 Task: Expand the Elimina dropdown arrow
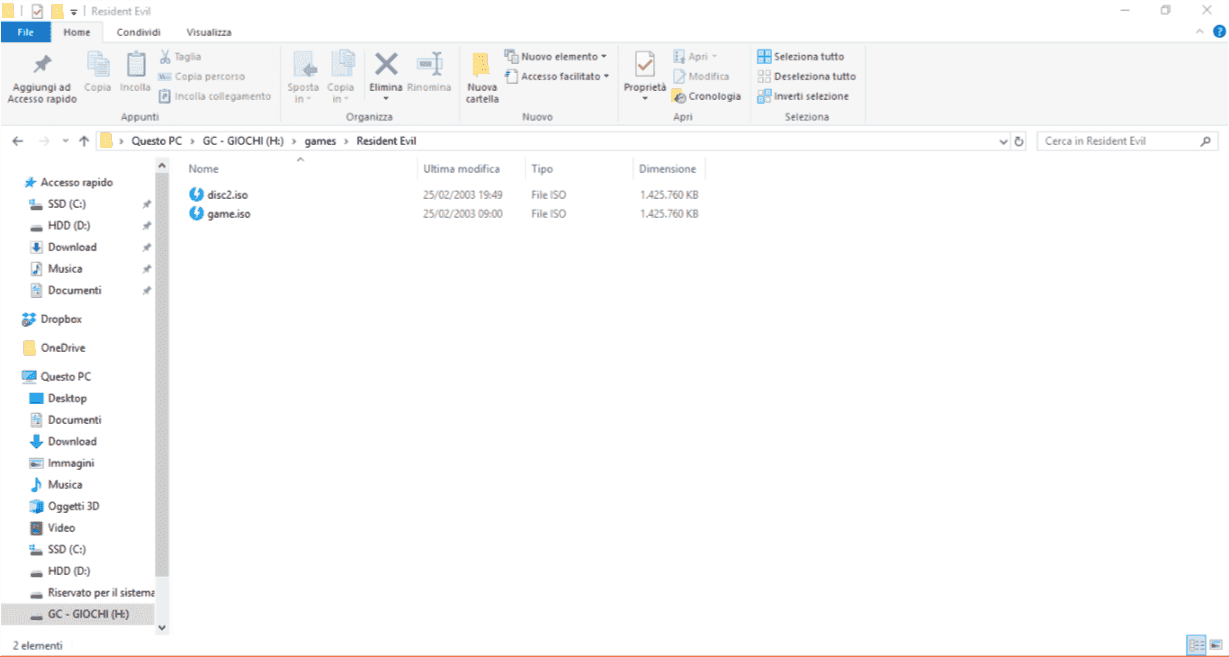pos(386,98)
